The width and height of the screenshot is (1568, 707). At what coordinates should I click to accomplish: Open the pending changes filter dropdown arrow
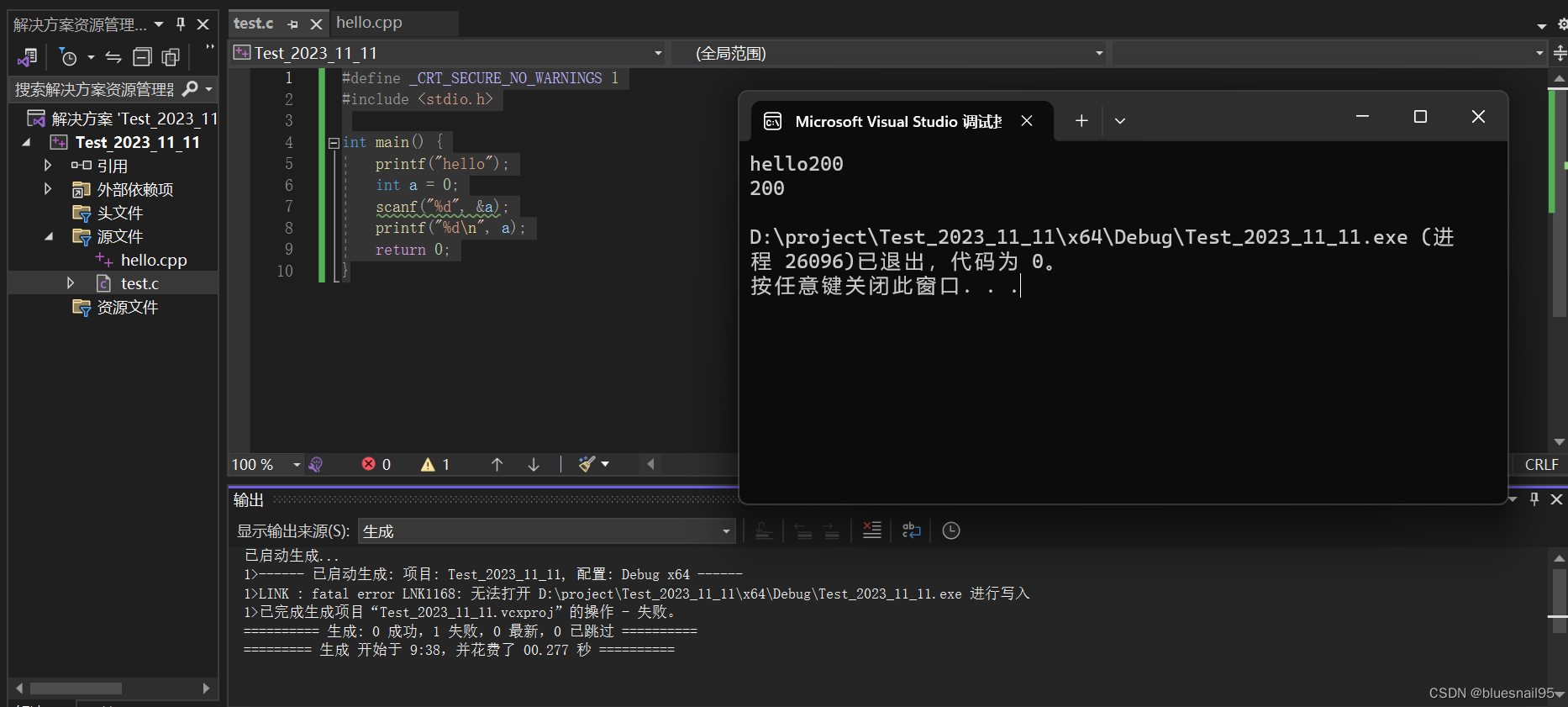point(90,58)
